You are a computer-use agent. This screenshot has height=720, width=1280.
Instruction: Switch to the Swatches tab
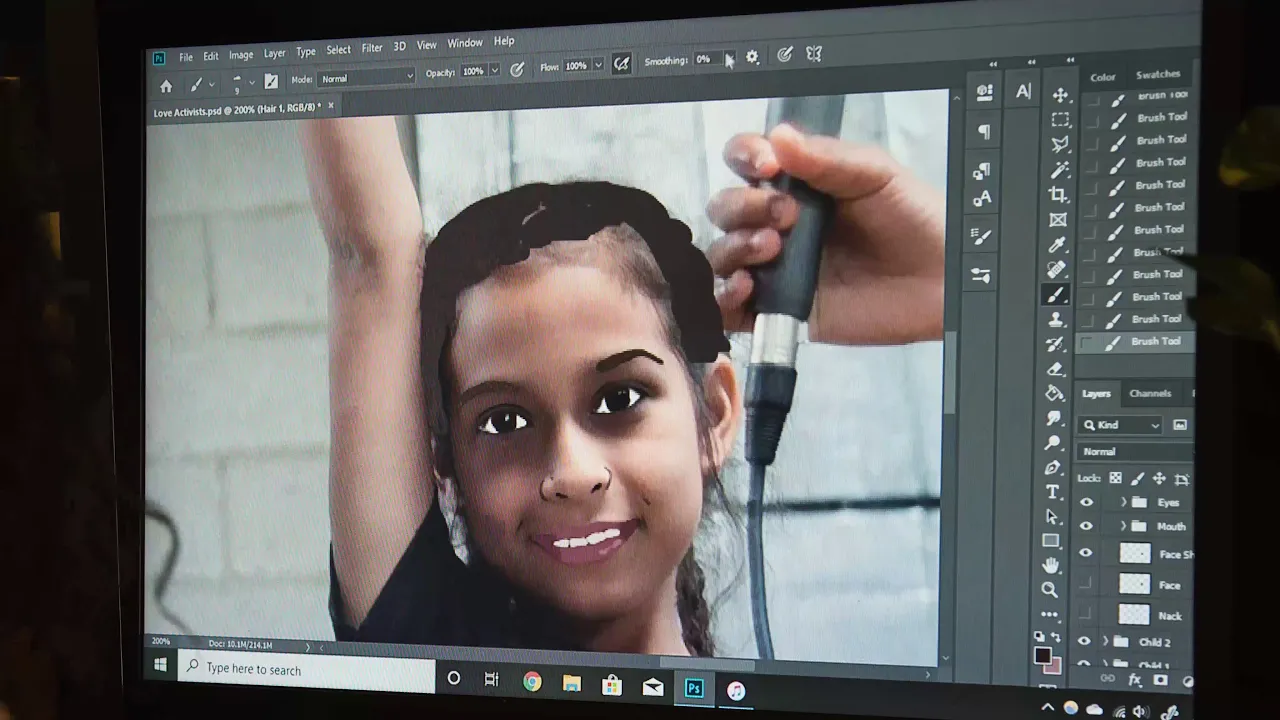[1158, 75]
